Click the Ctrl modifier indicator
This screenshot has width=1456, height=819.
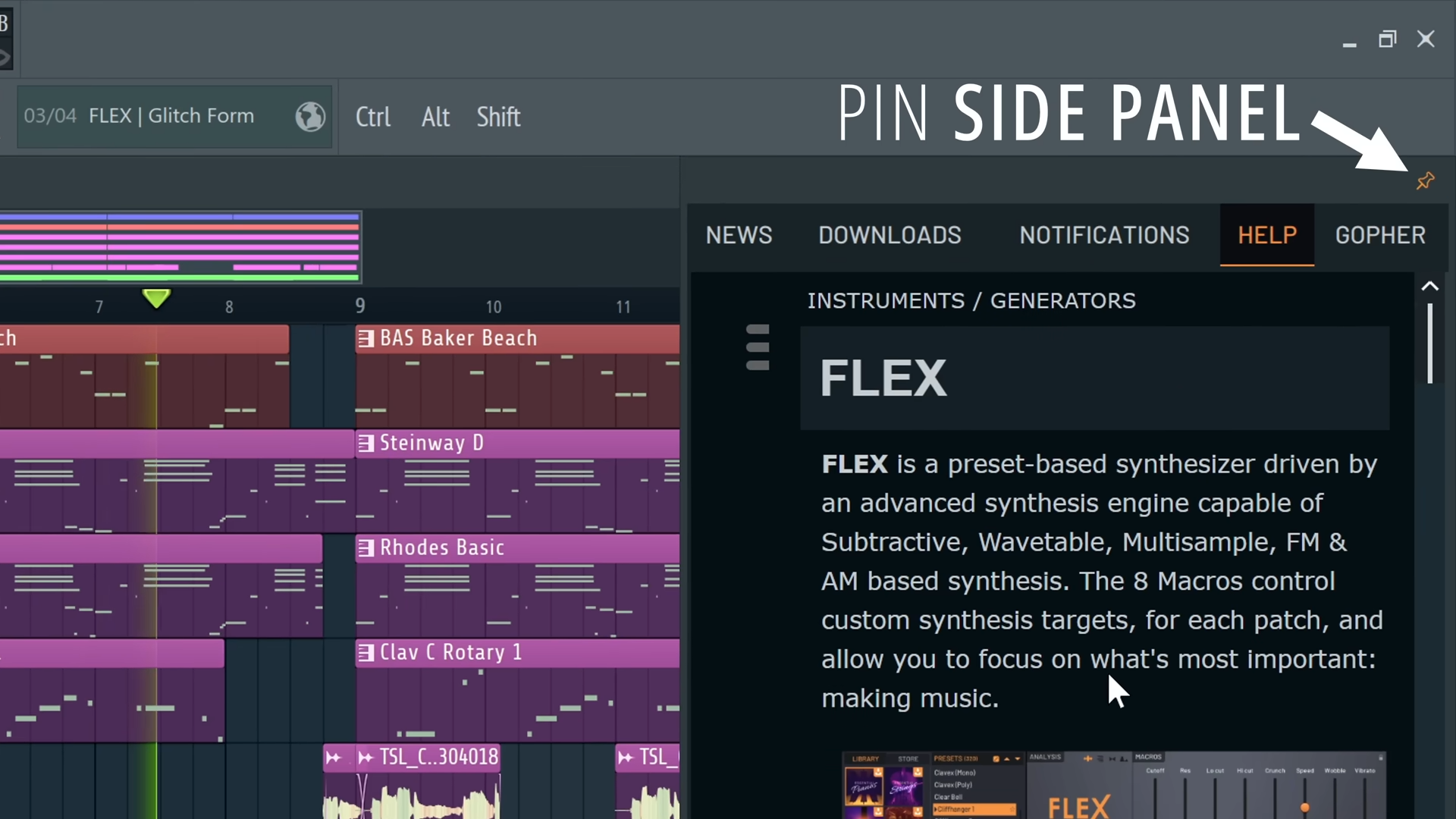coord(373,117)
